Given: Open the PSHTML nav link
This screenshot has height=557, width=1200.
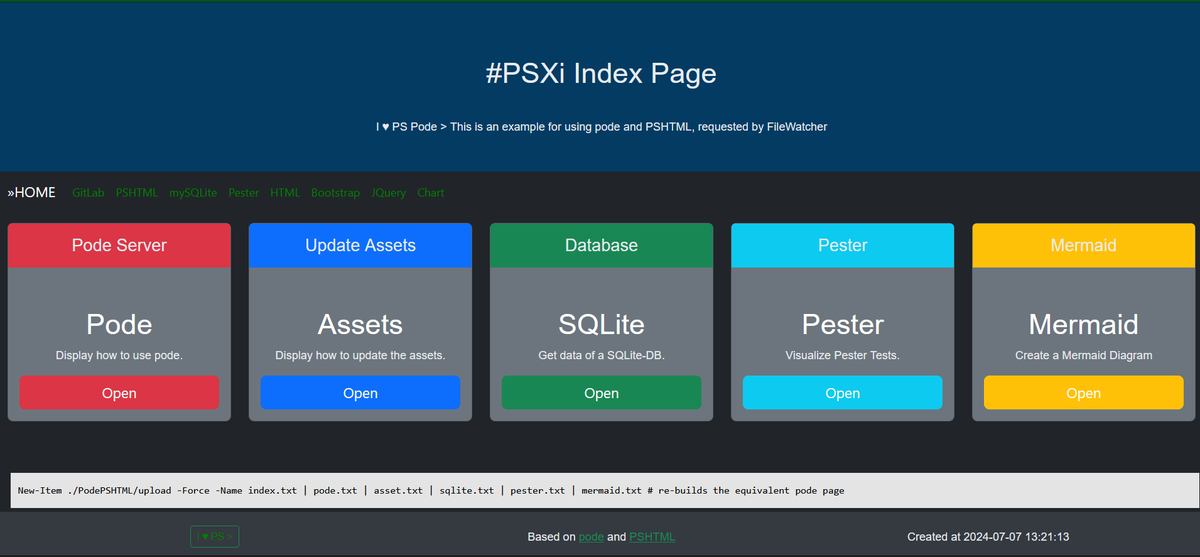Looking at the screenshot, I should coord(137,193).
